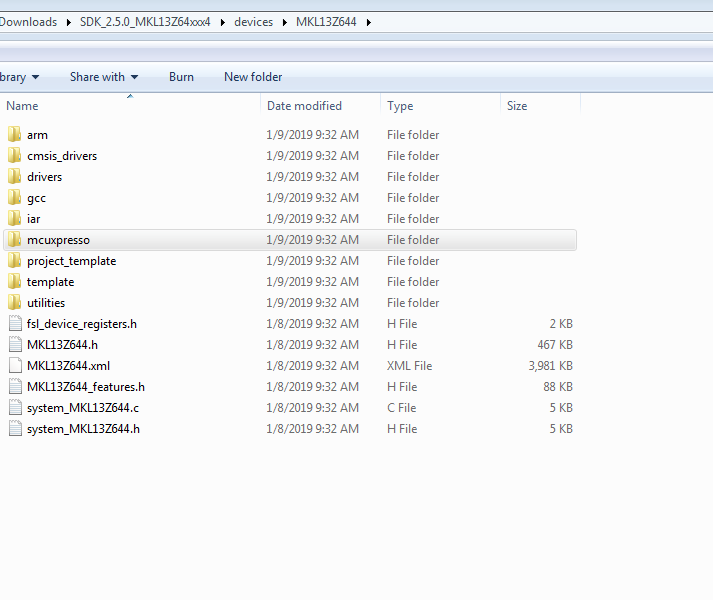This screenshot has width=713, height=600.
Task: Click the template folder icon
Action: tap(15, 281)
